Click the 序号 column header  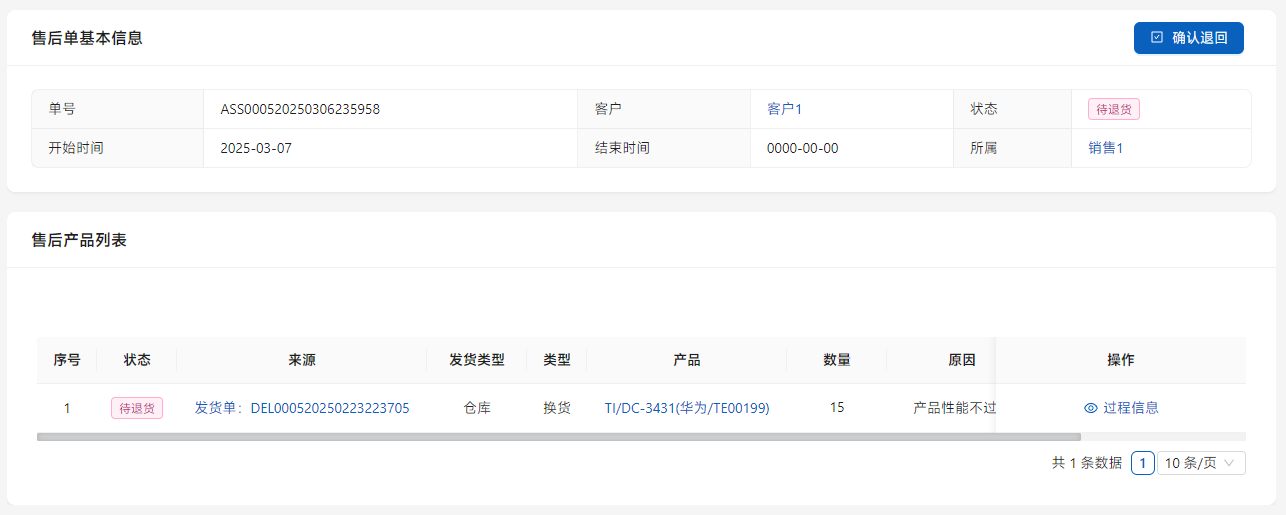[67, 360]
